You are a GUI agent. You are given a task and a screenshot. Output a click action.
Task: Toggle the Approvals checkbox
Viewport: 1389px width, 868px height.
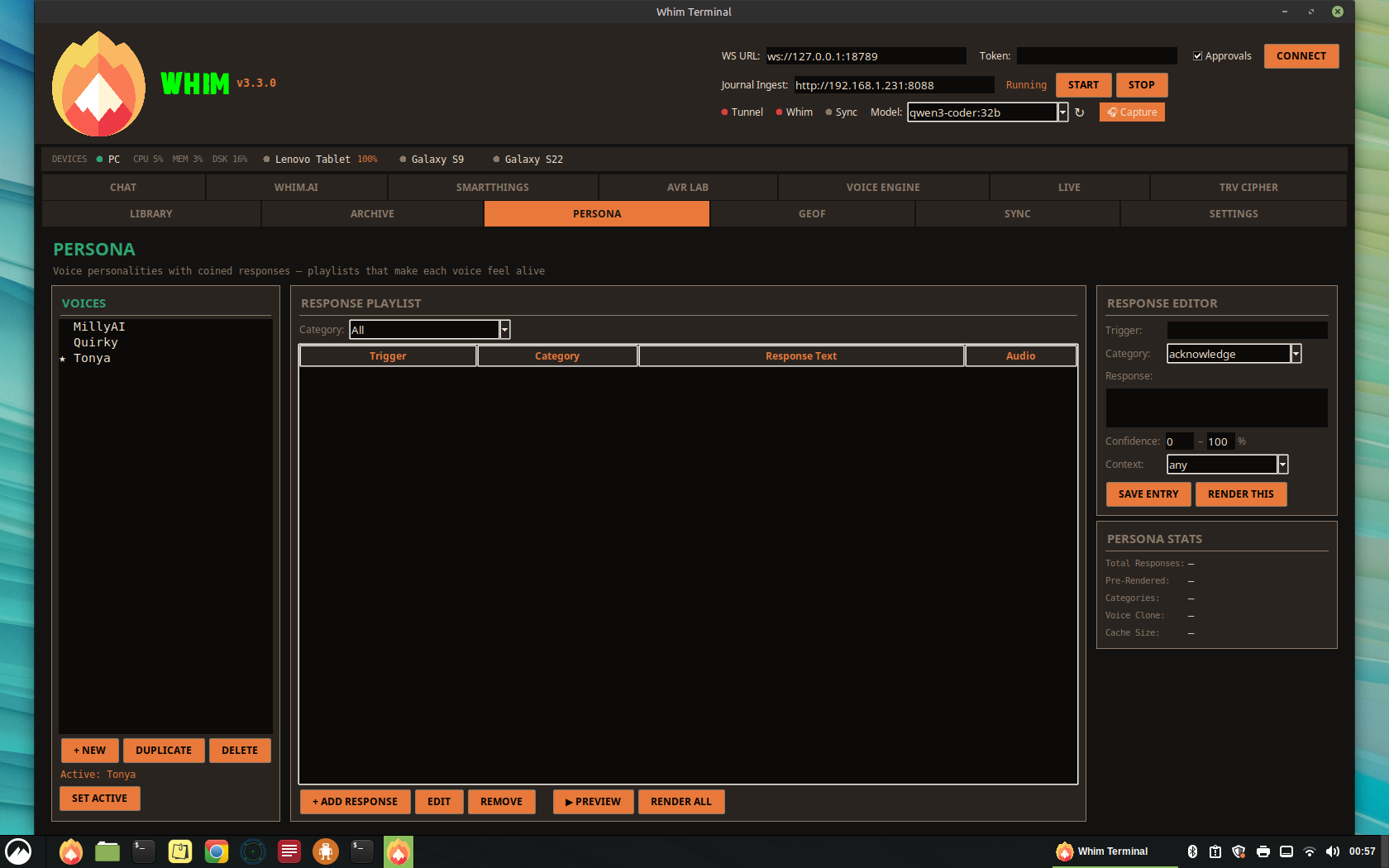pos(1197,56)
